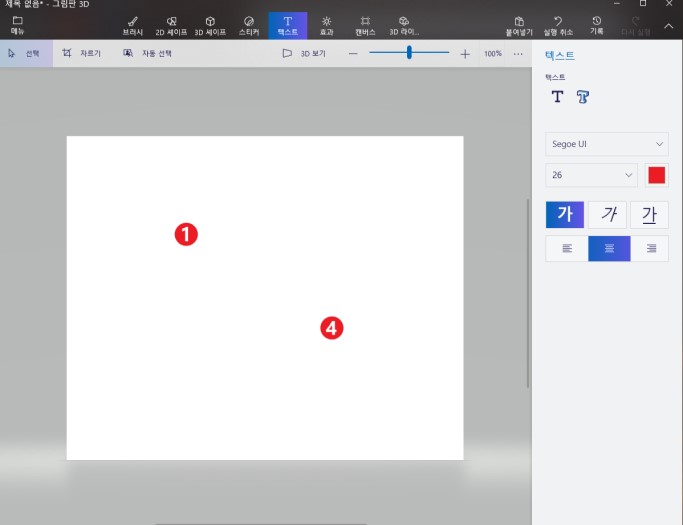Activate the 자르기 crop tool
Image resolution: width=683 pixels, height=525 pixels.
coord(81,53)
